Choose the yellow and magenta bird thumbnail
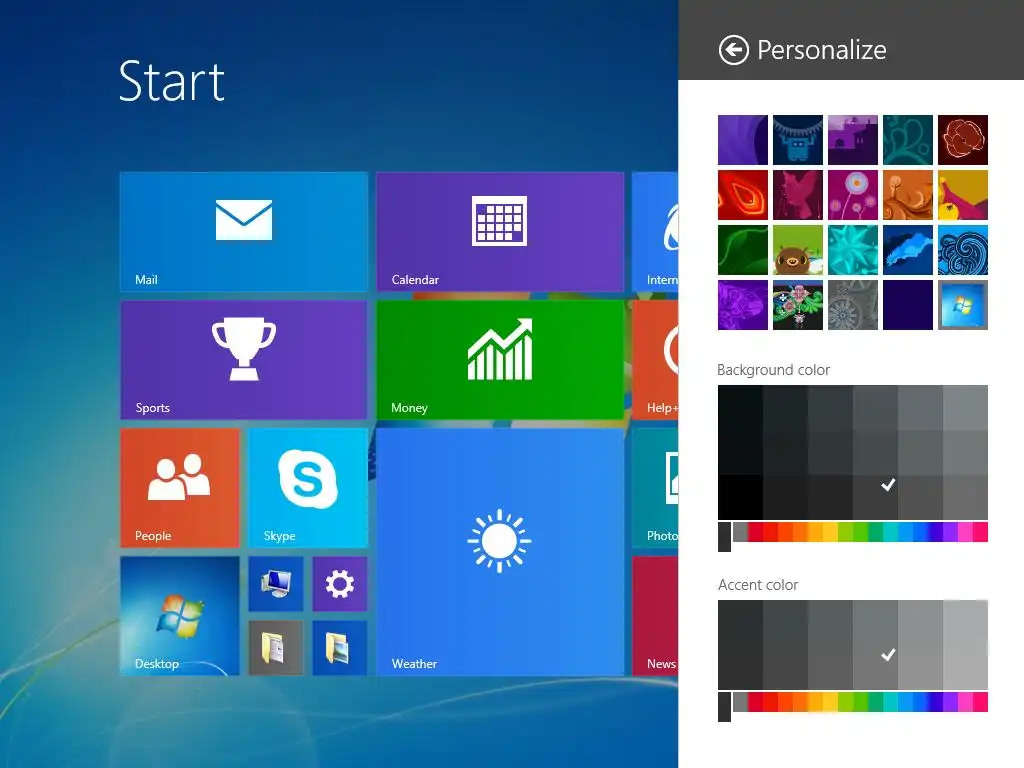 point(963,195)
